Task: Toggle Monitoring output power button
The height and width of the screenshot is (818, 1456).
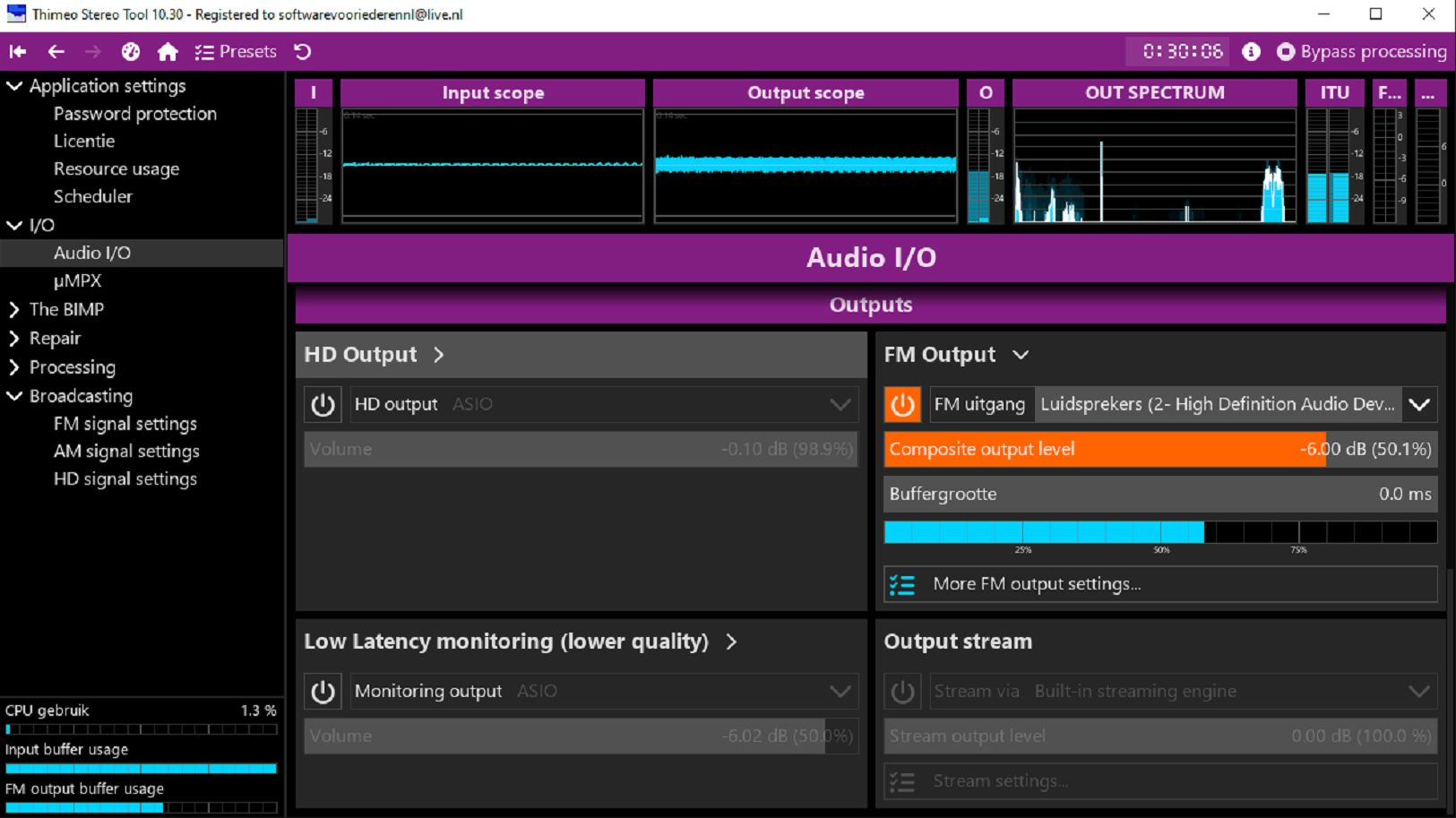Action: pyautogui.click(x=323, y=691)
